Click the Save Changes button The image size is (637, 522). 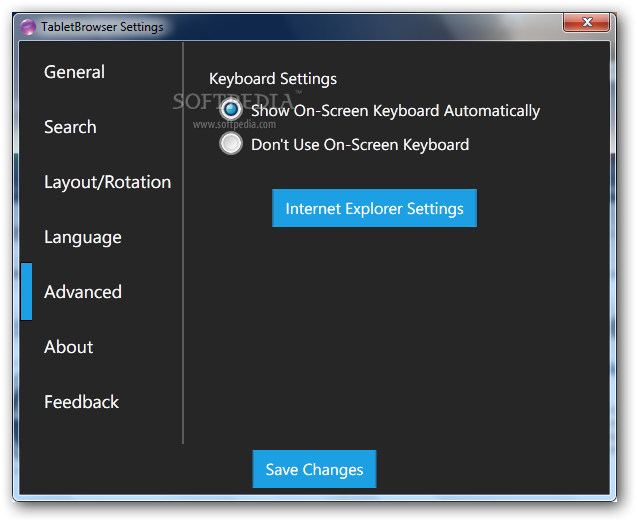coord(314,469)
